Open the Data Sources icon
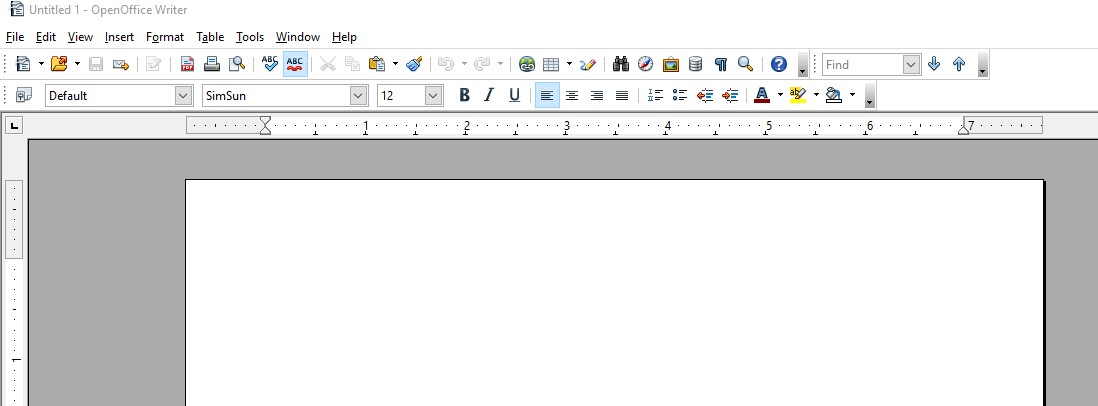 click(x=695, y=64)
